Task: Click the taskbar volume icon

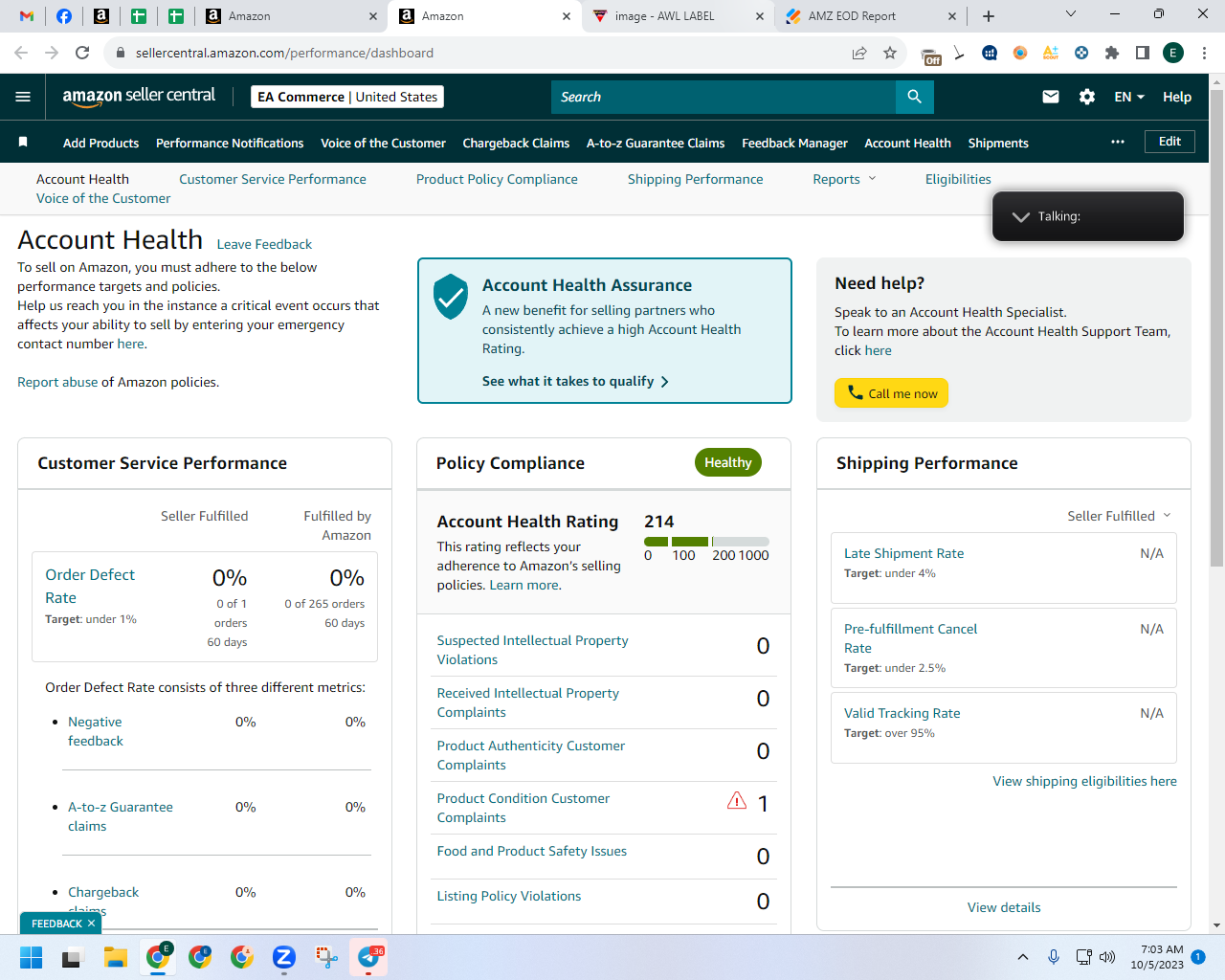Action: point(1107,957)
